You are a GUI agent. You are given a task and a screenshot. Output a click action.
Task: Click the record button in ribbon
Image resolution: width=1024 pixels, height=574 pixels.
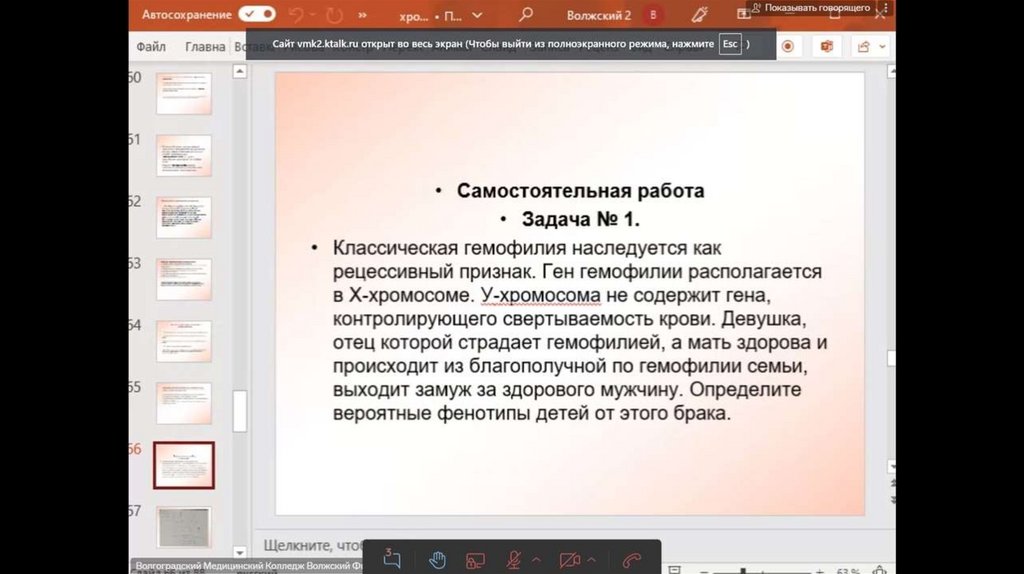click(x=788, y=46)
